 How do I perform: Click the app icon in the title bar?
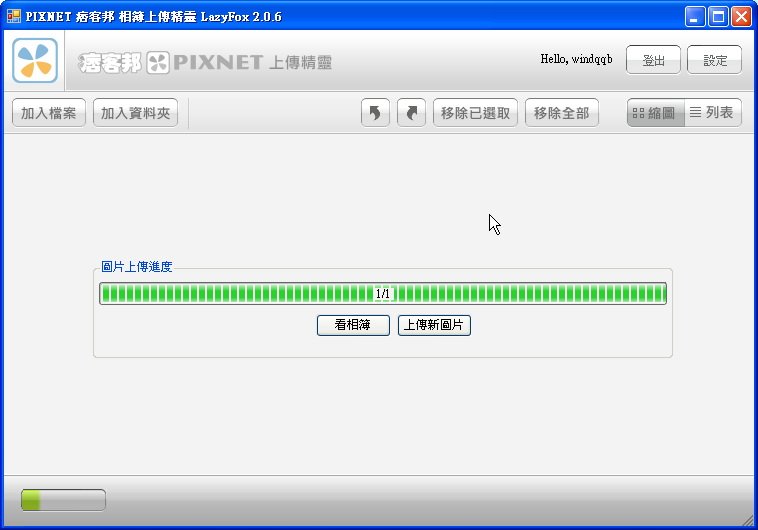(x=14, y=16)
